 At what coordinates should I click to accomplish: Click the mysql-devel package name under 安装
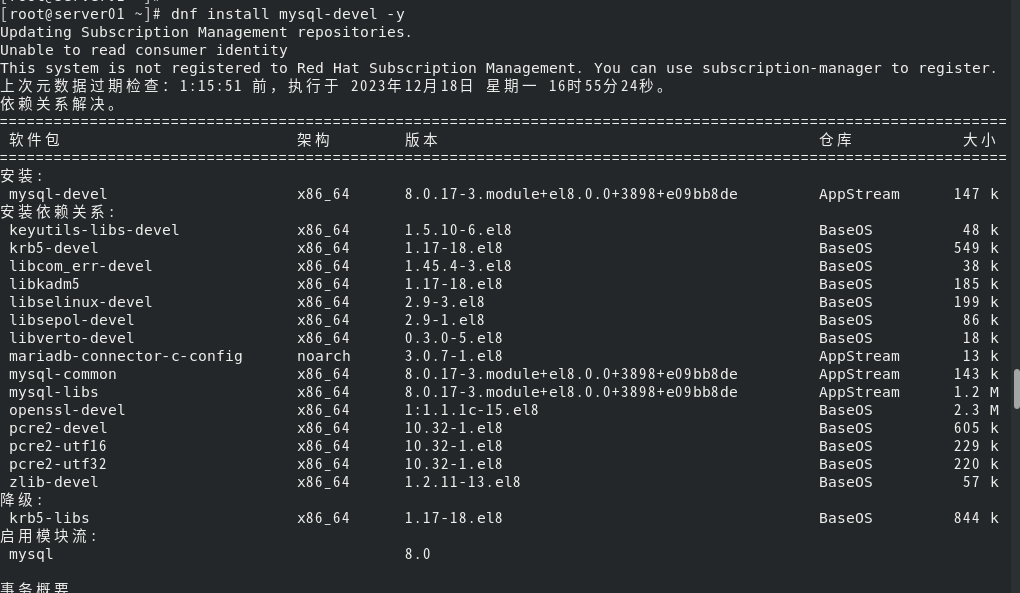tap(58, 194)
